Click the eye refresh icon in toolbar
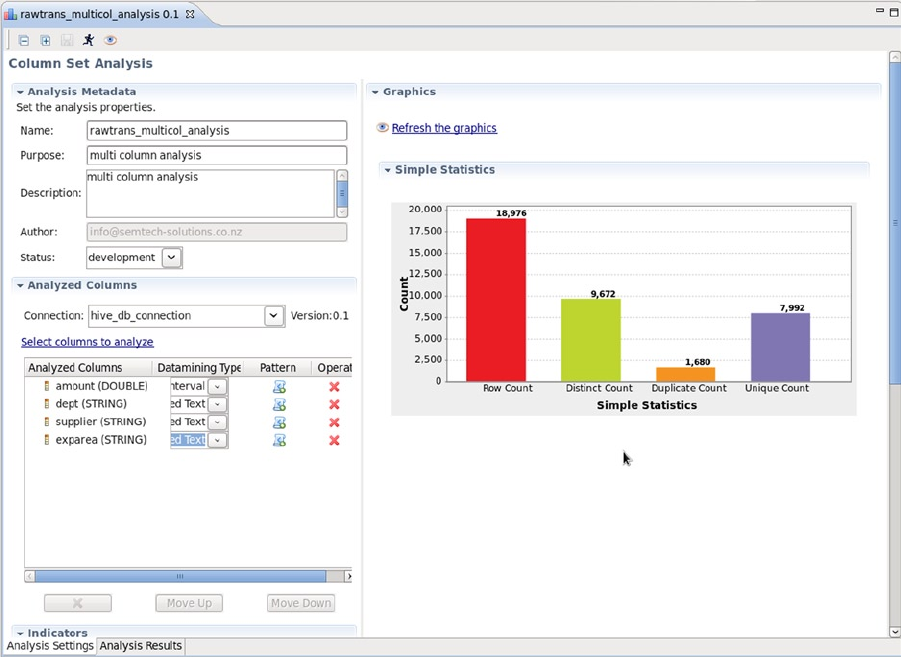Image resolution: width=901 pixels, height=657 pixels. click(x=110, y=40)
